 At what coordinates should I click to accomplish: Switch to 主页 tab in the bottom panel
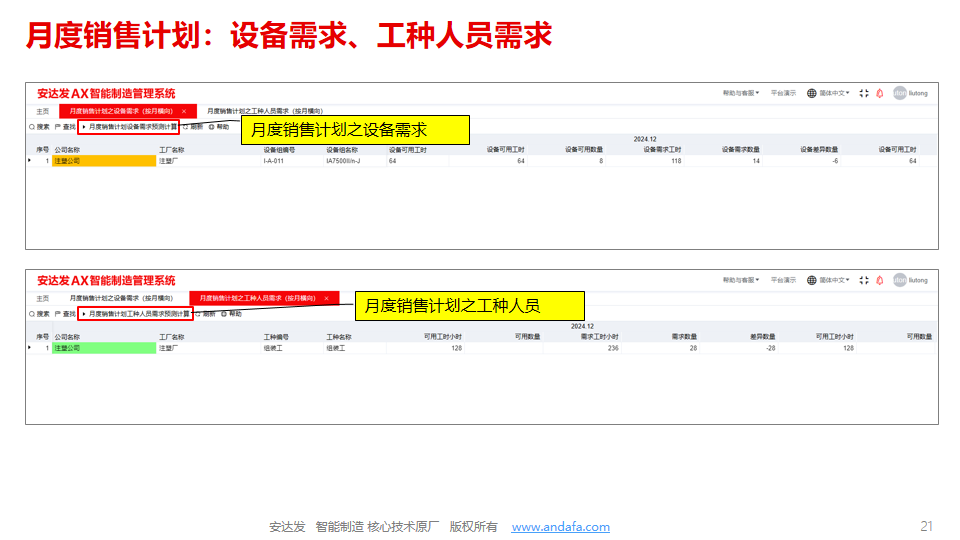(42, 298)
